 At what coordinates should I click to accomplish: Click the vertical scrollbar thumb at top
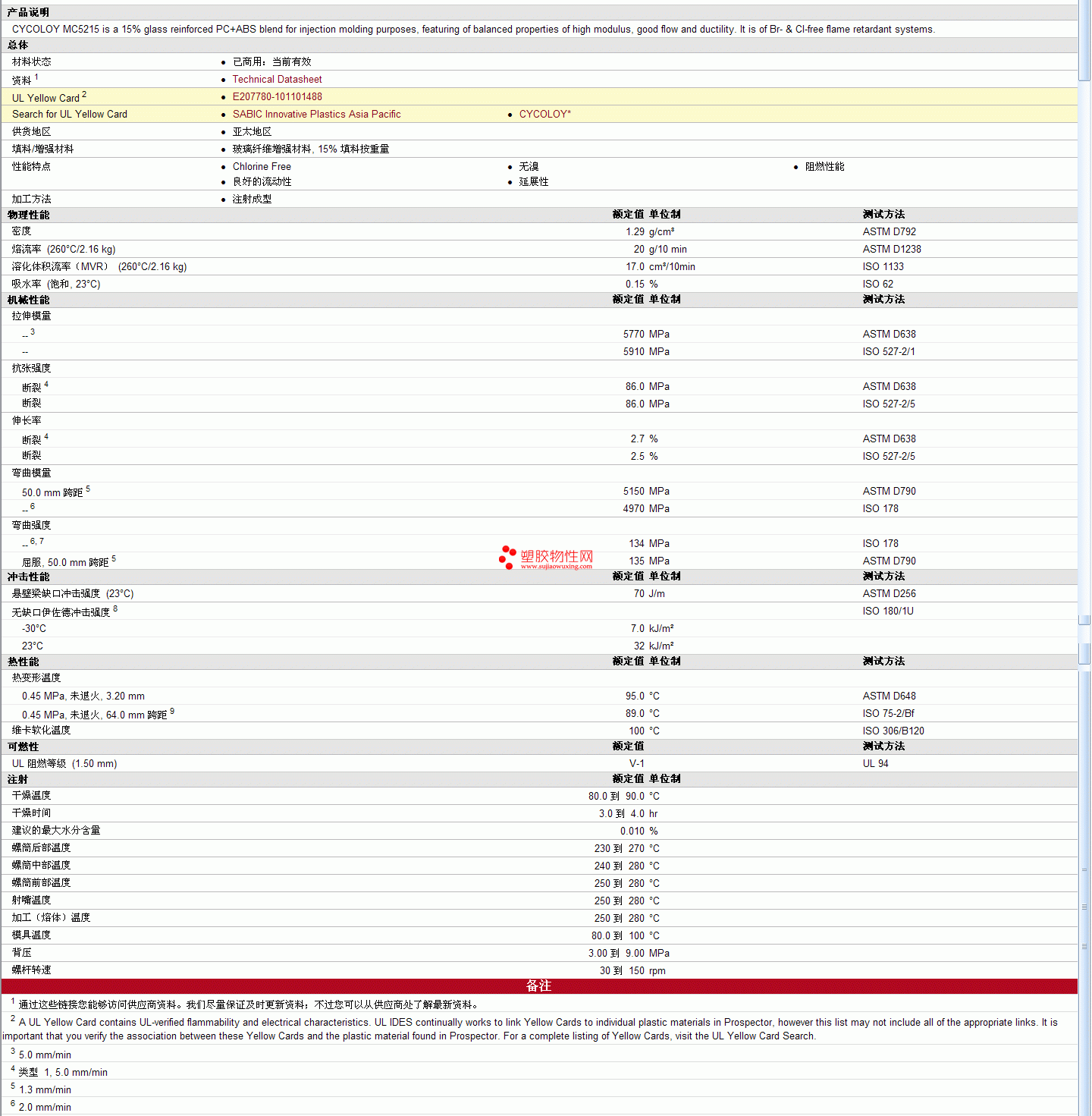click(1084, 39)
